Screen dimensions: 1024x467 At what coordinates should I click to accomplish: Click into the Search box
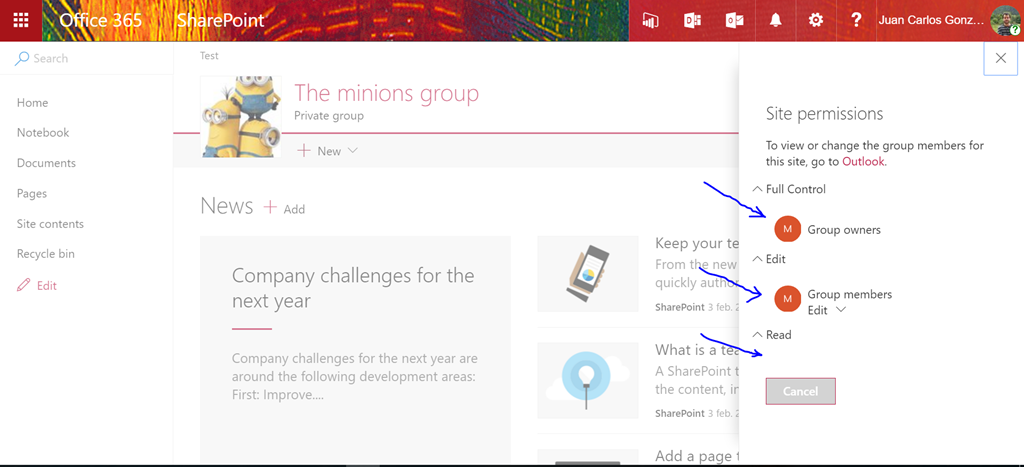point(87,58)
